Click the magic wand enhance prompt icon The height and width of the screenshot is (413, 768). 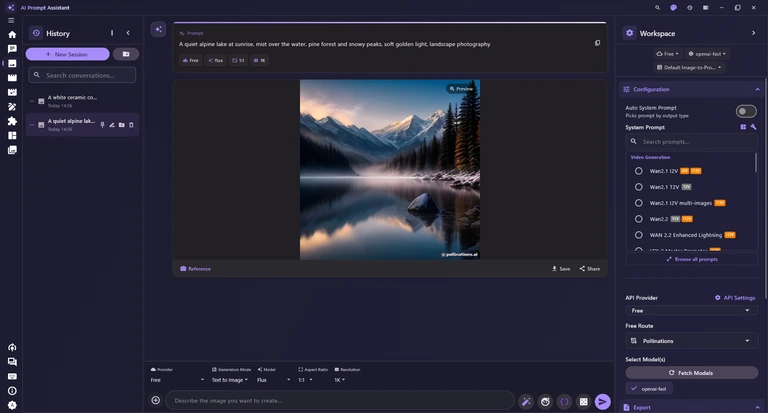tap(526, 402)
